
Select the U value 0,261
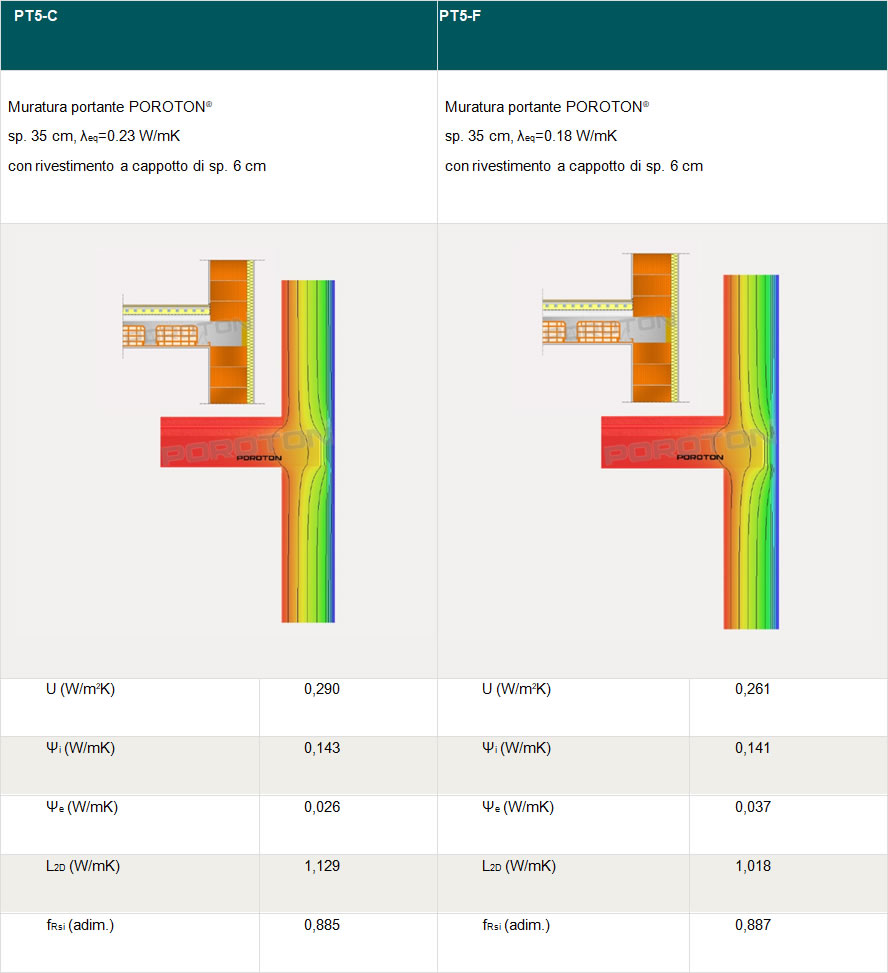[753, 689]
